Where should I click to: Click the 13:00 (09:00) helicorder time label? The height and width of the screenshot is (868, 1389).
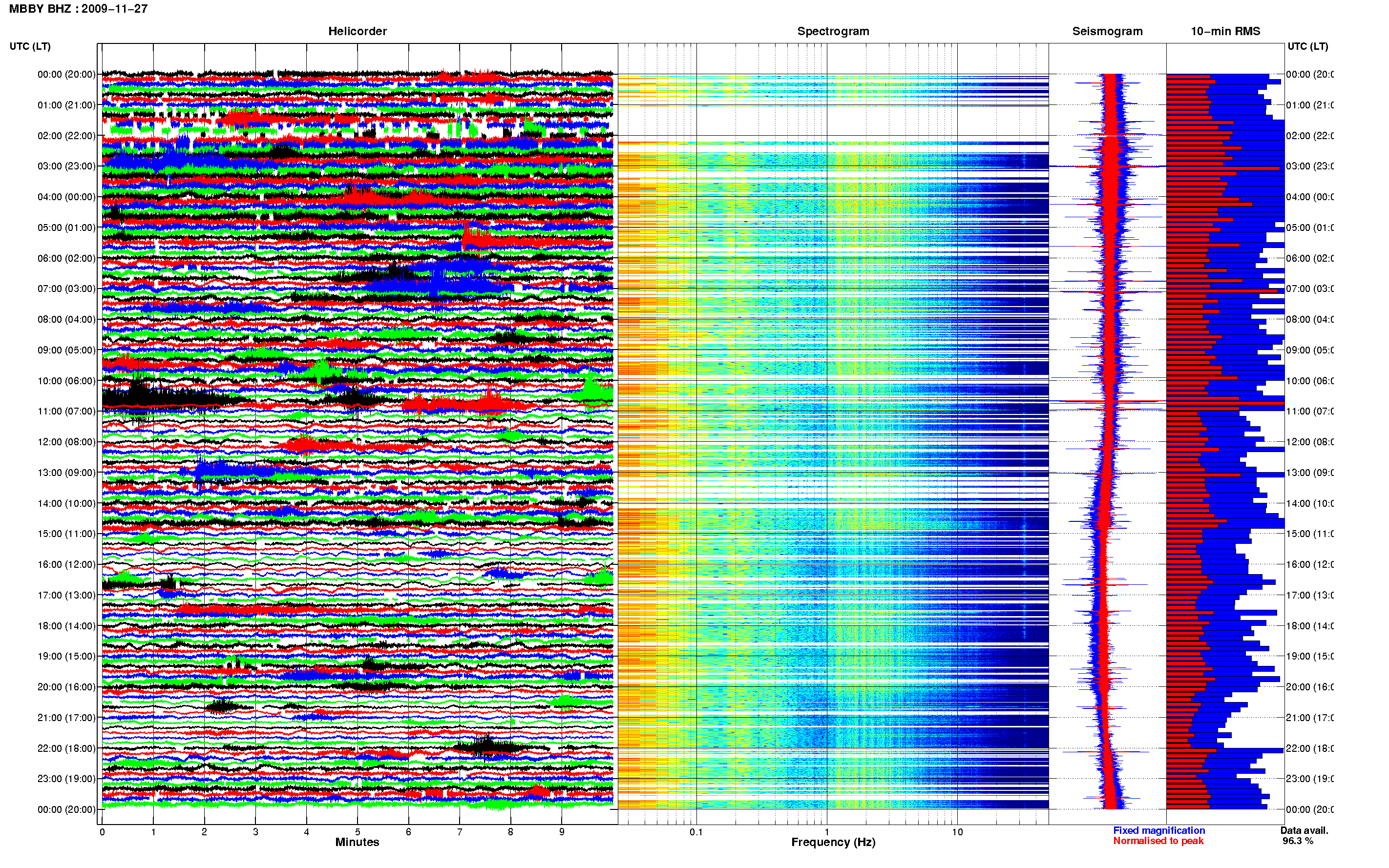pos(66,473)
